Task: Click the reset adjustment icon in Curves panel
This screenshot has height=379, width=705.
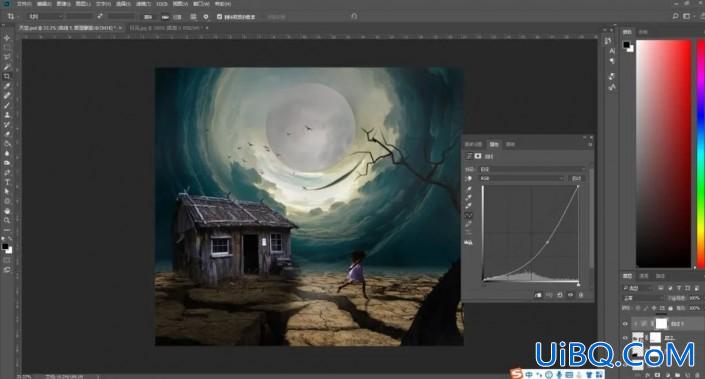Action: tap(560, 295)
